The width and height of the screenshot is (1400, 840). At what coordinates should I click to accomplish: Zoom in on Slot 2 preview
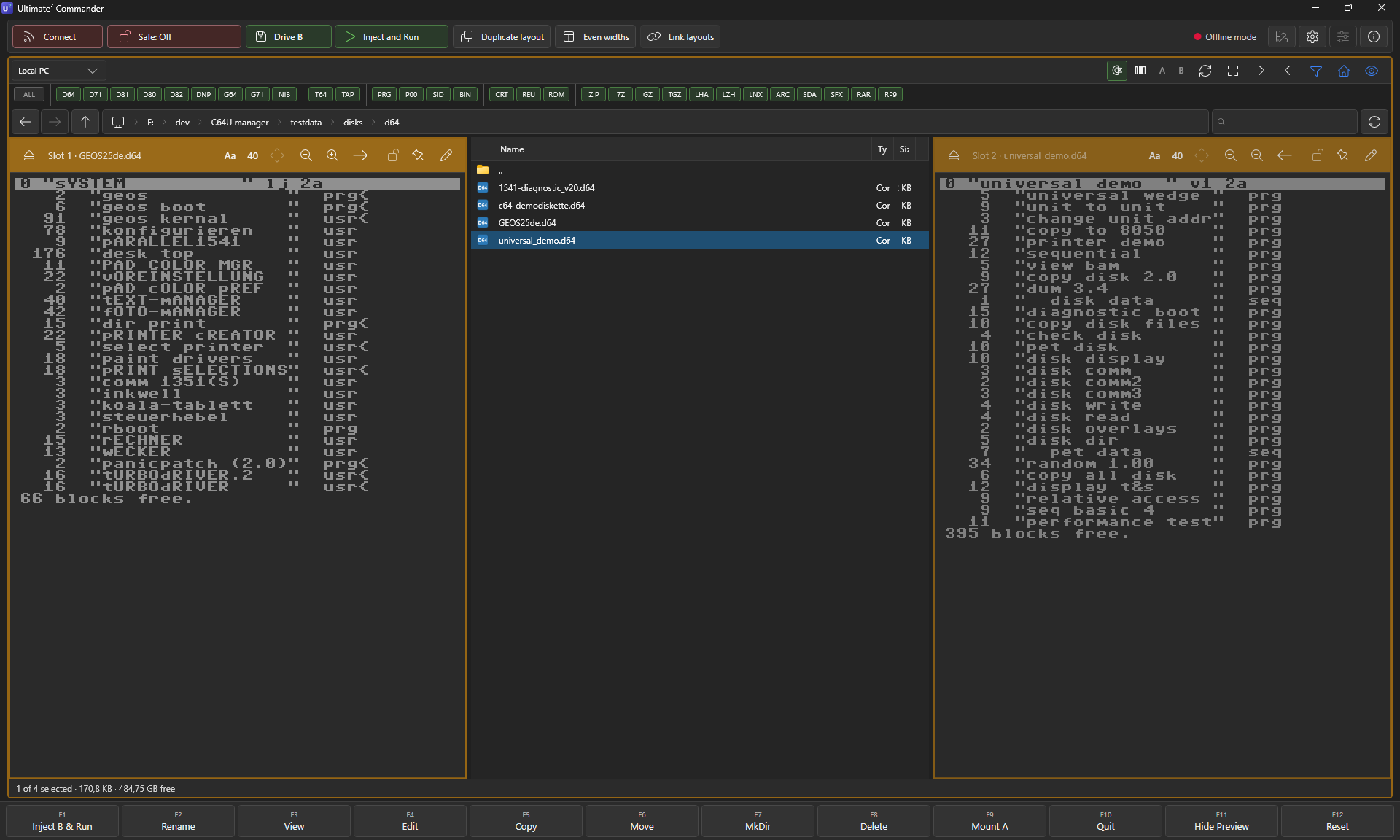(1257, 155)
